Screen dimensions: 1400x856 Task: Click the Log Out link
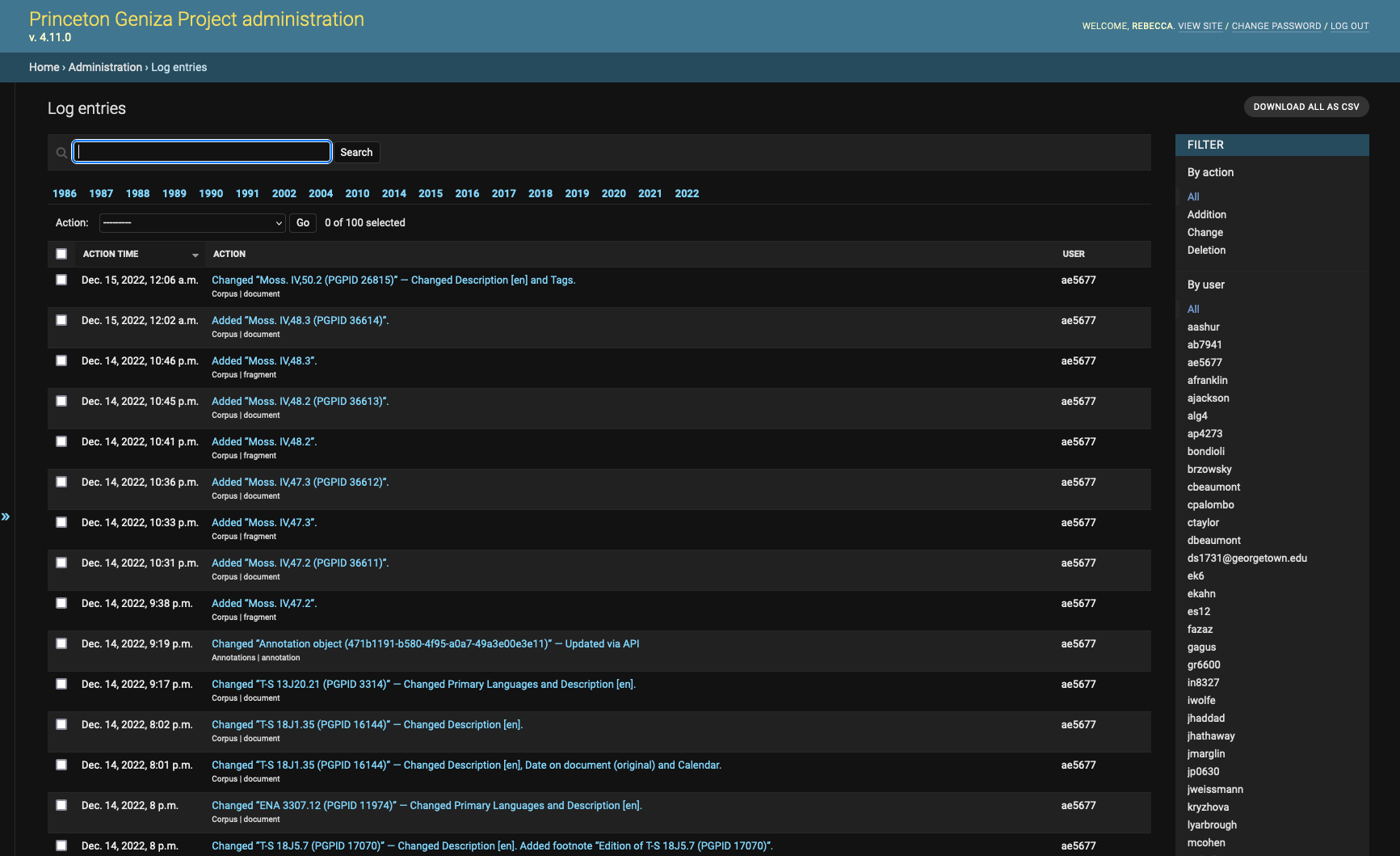1349,27
